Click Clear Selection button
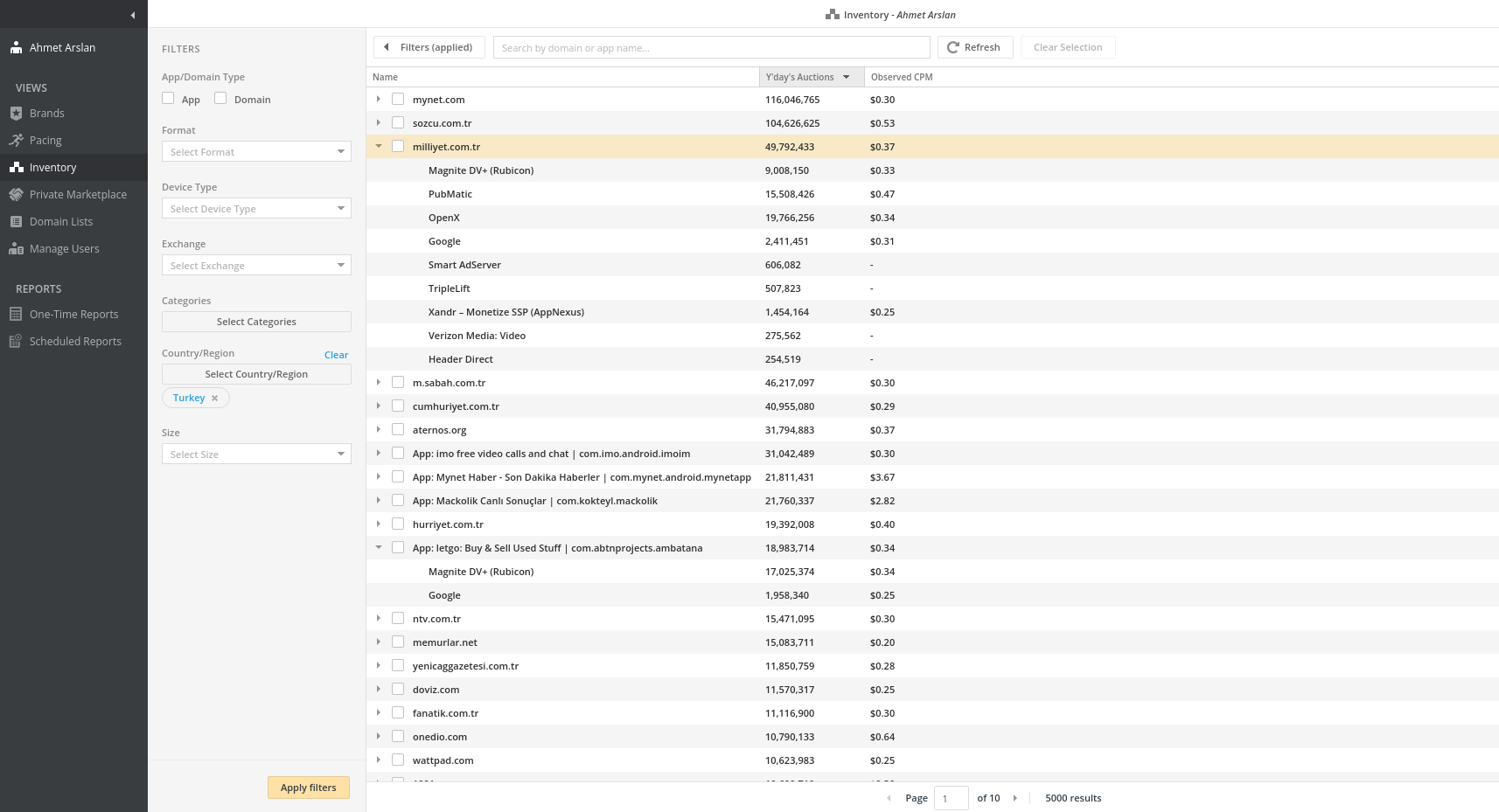 coord(1068,47)
